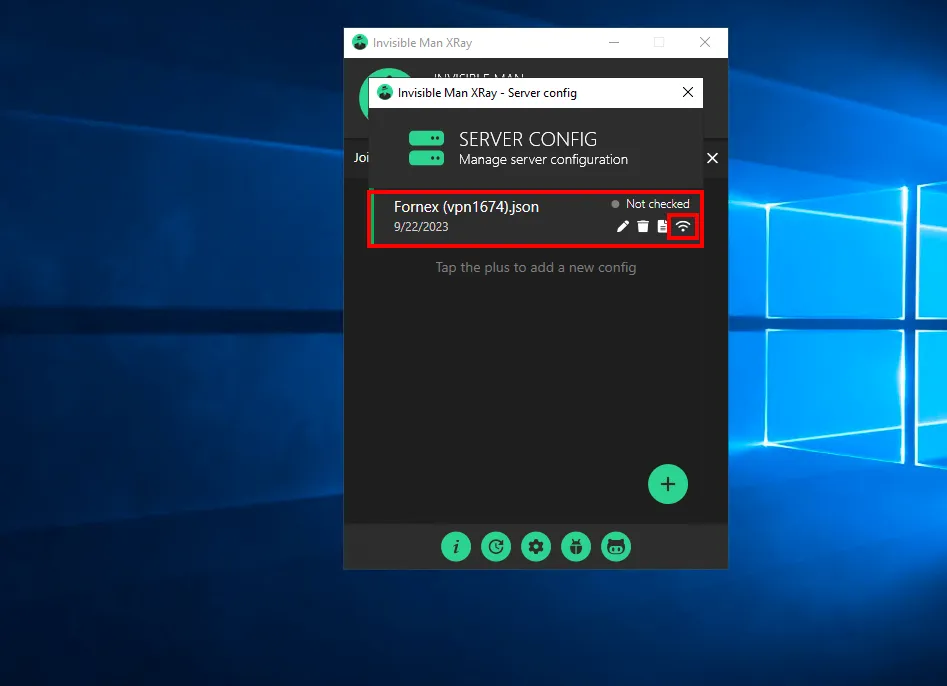The height and width of the screenshot is (686, 947).
Task: Click 'Tap the plus to add a new config' hint
Action: click(x=536, y=268)
